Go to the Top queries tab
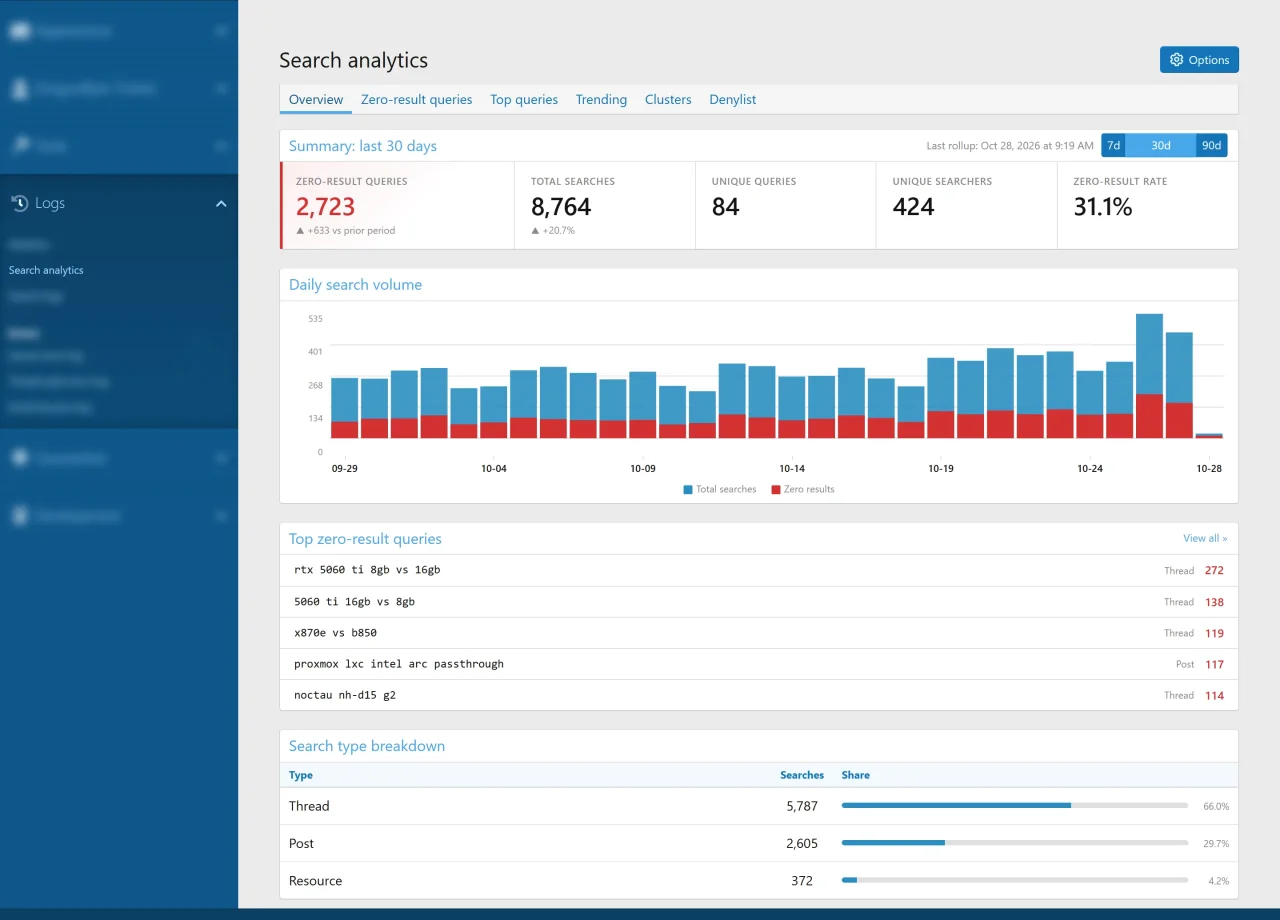 524,100
